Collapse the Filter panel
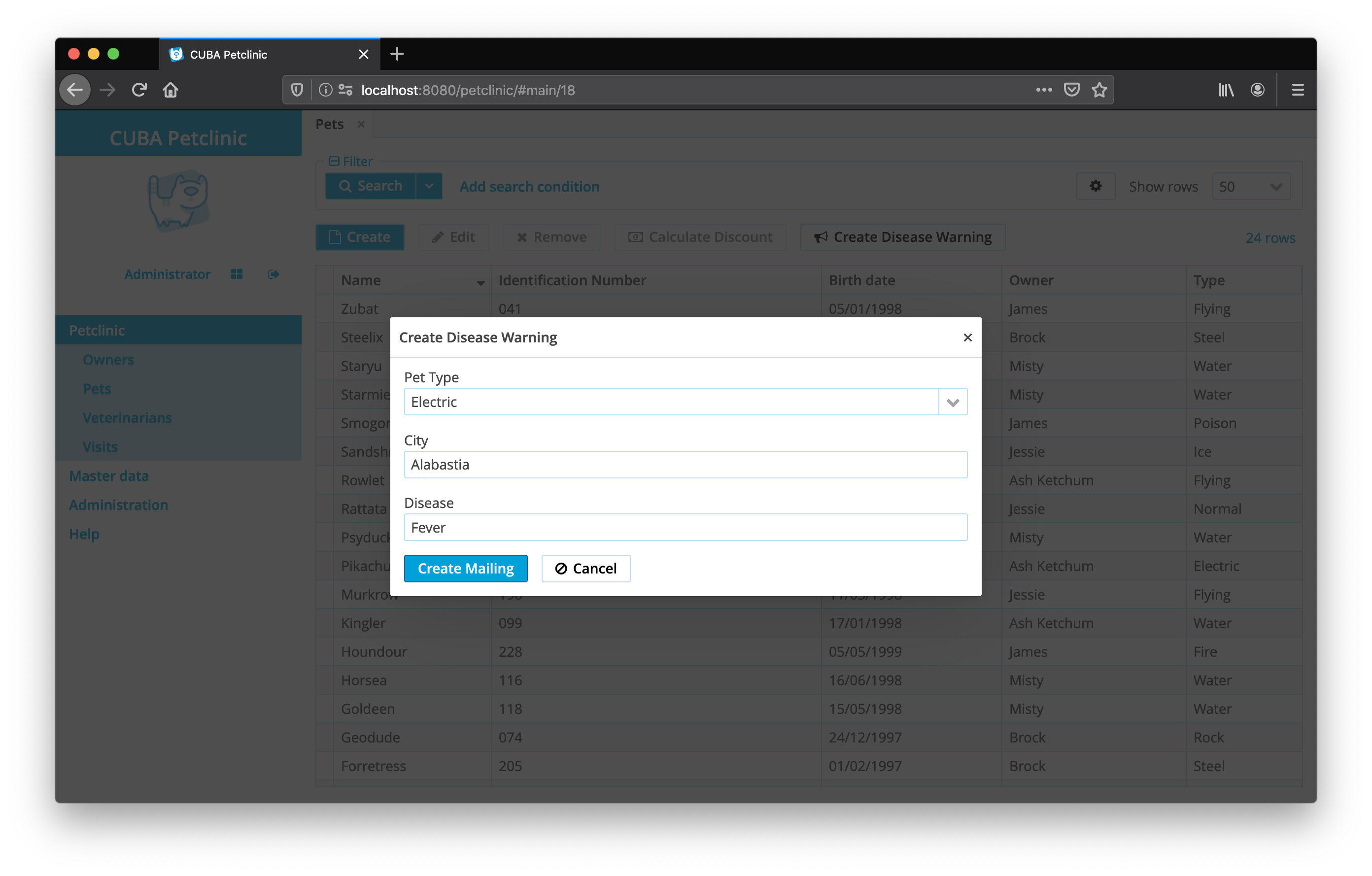The width and height of the screenshot is (1372, 876). (335, 161)
